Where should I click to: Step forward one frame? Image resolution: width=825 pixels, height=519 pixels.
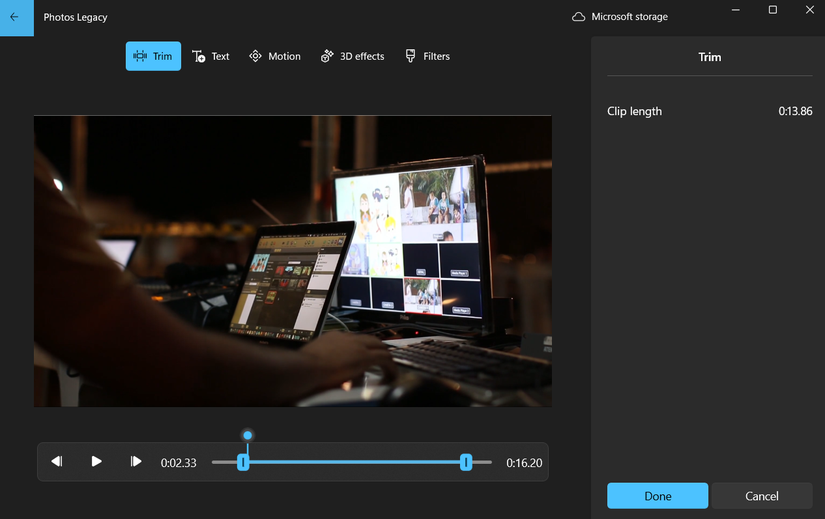[135, 461]
